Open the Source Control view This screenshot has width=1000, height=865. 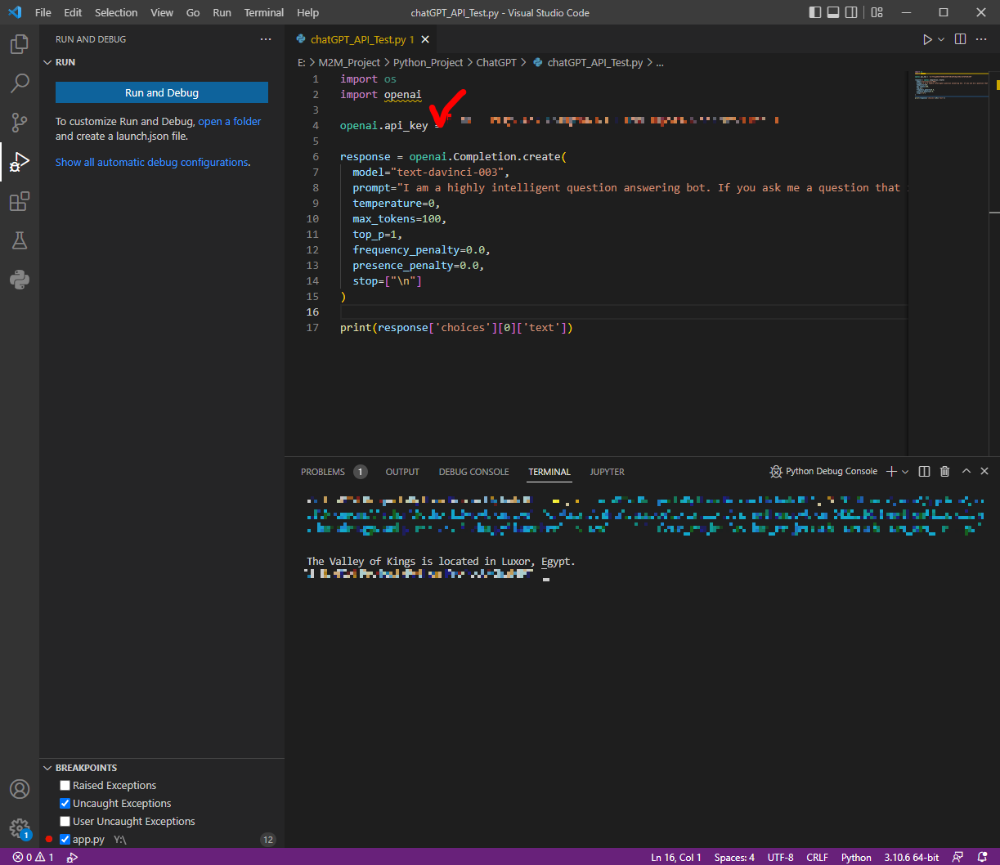pos(19,122)
